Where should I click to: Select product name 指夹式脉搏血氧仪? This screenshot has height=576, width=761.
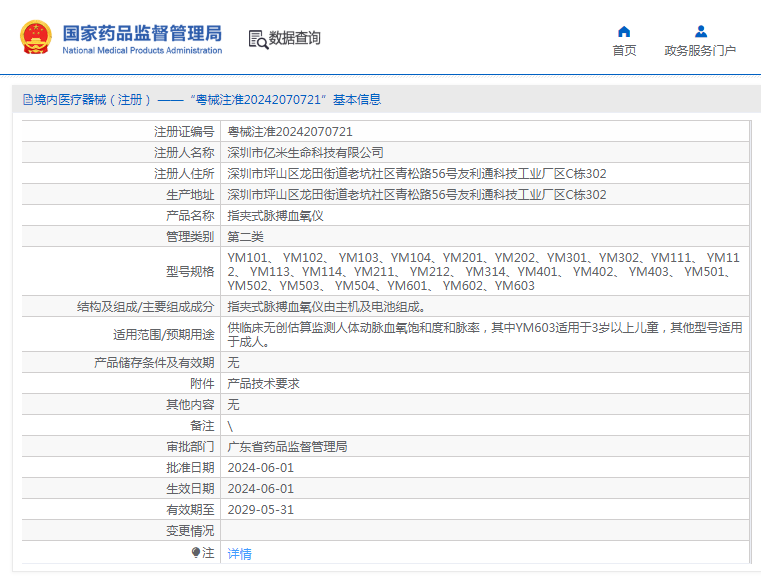[275, 216]
